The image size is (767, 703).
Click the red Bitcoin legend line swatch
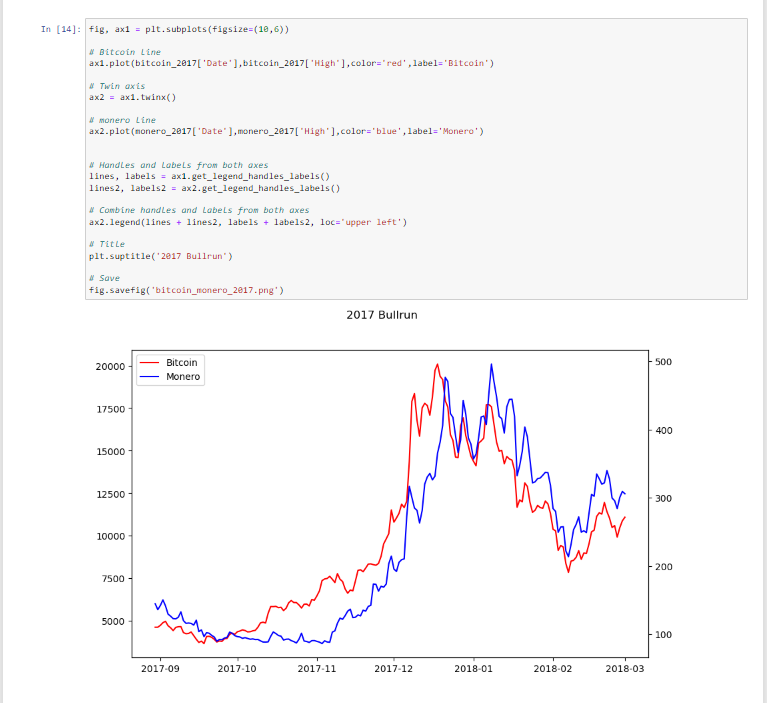click(x=149, y=363)
